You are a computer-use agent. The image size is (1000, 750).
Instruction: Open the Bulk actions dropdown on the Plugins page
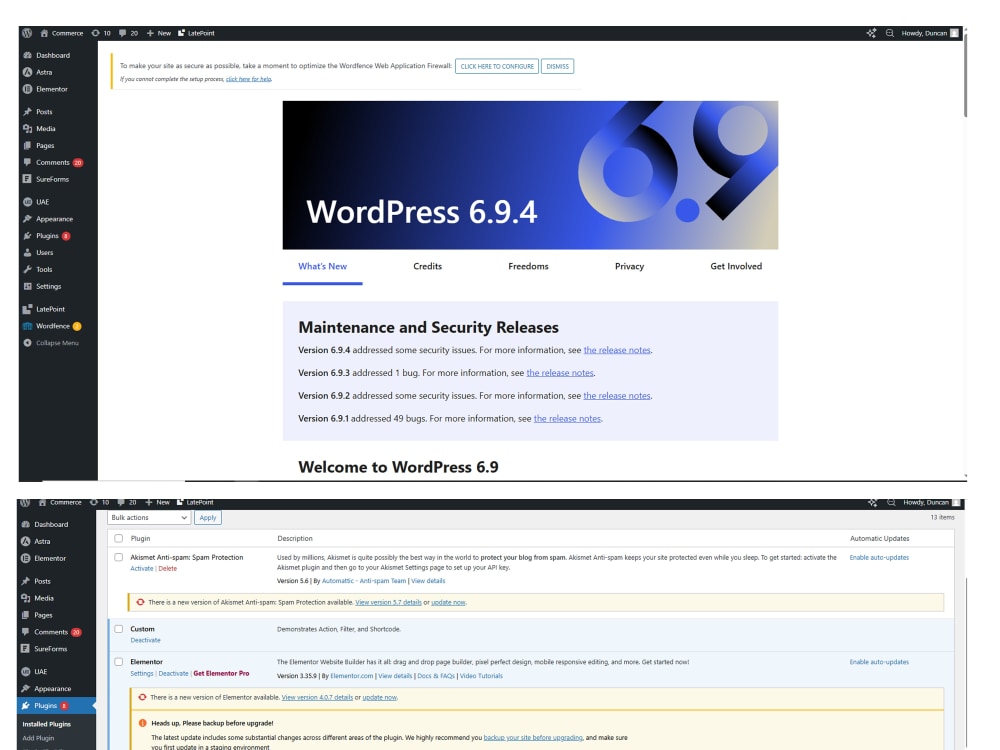tap(149, 517)
